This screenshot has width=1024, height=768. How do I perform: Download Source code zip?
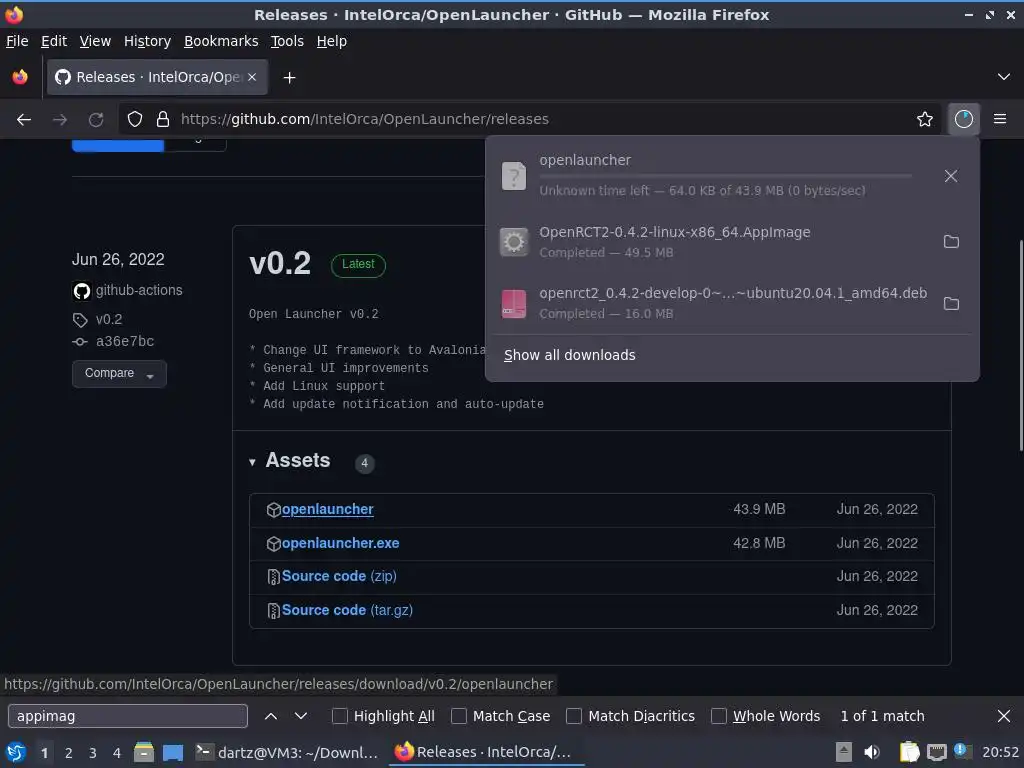[339, 576]
